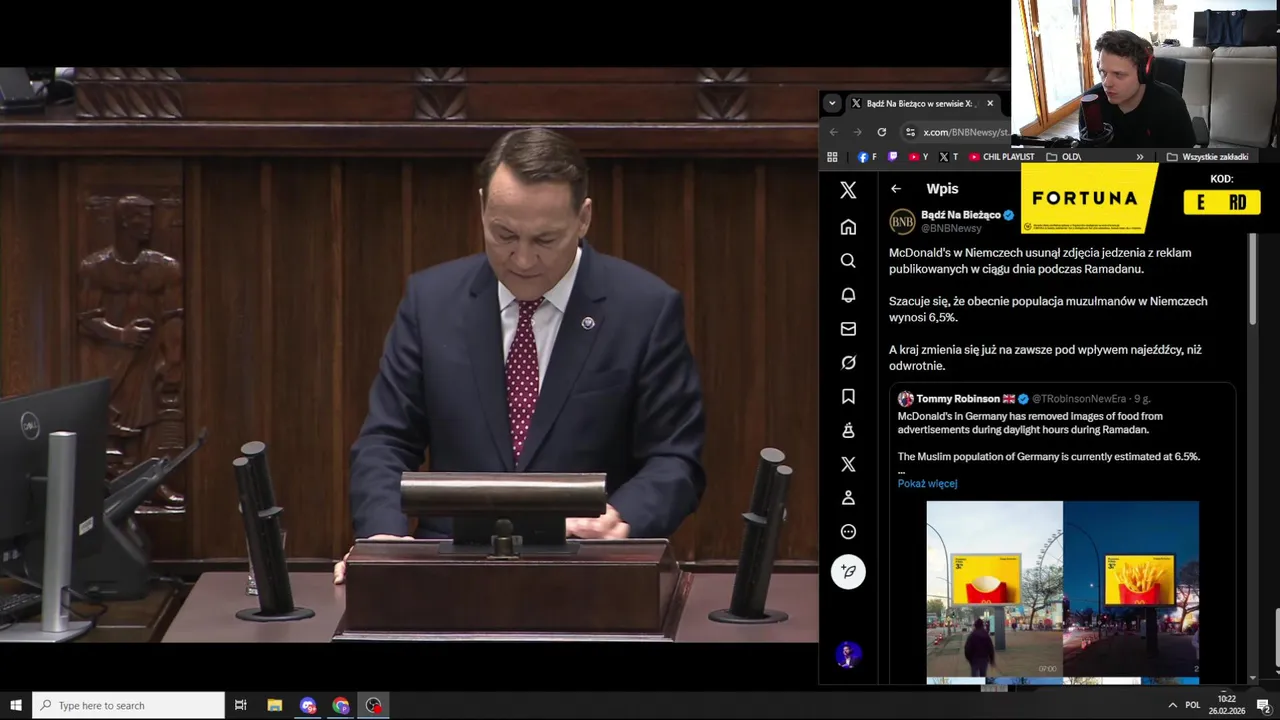Open the apps grid bookmark icon
This screenshot has height=720, width=1280.
(x=832, y=157)
